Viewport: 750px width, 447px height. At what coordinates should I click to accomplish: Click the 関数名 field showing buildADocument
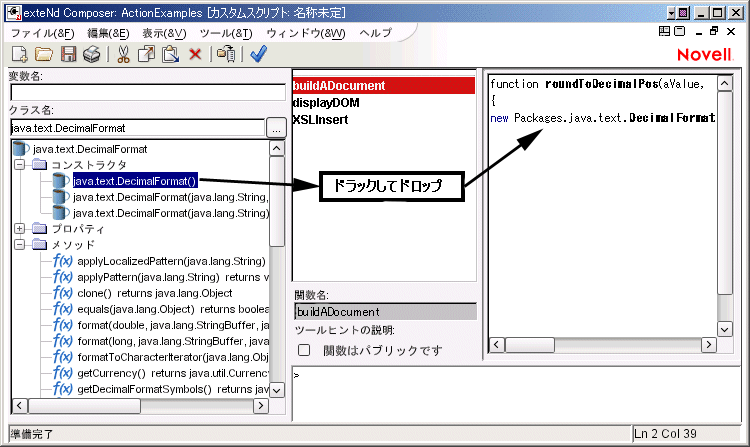(386, 312)
